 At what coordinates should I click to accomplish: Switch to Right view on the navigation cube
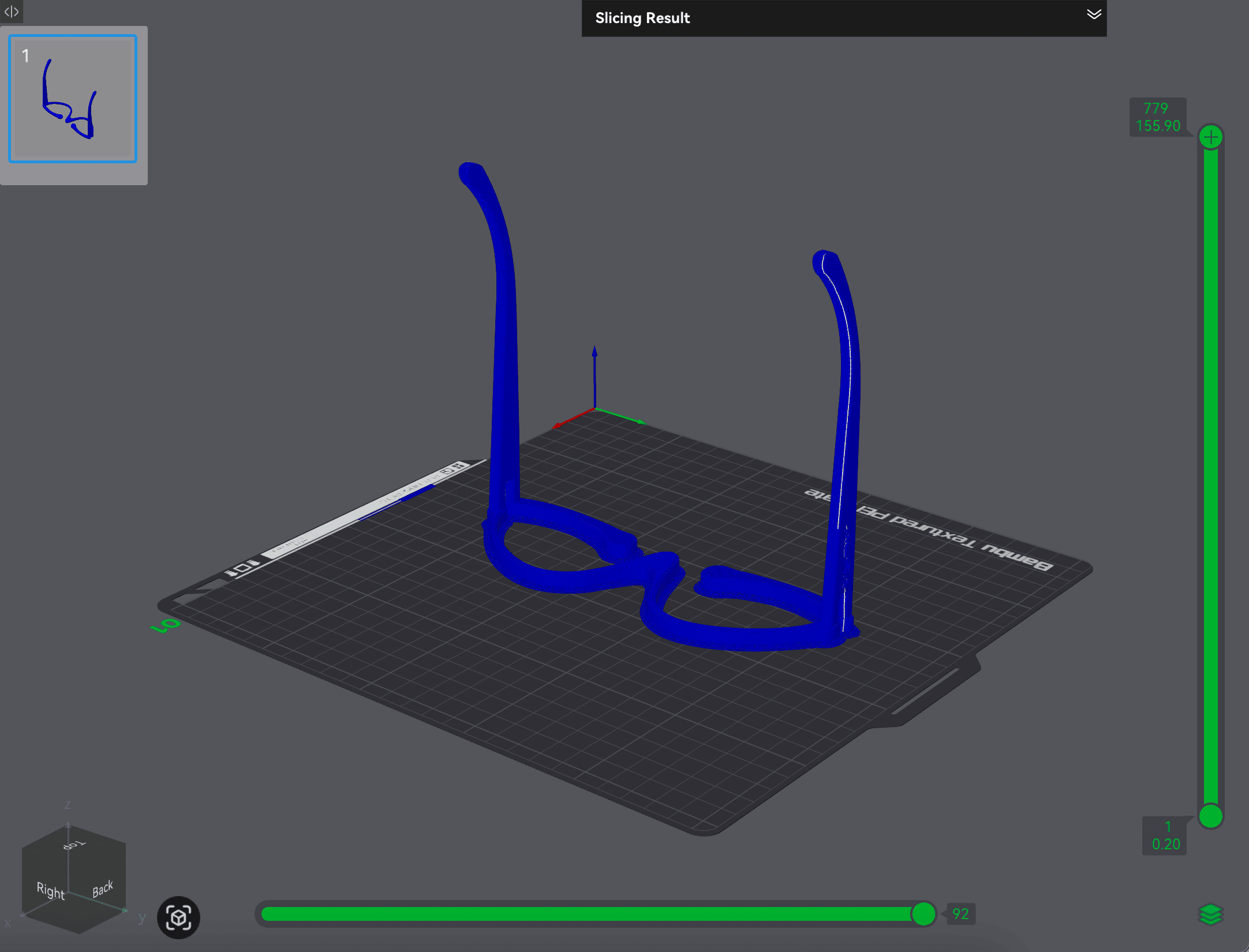point(50,891)
